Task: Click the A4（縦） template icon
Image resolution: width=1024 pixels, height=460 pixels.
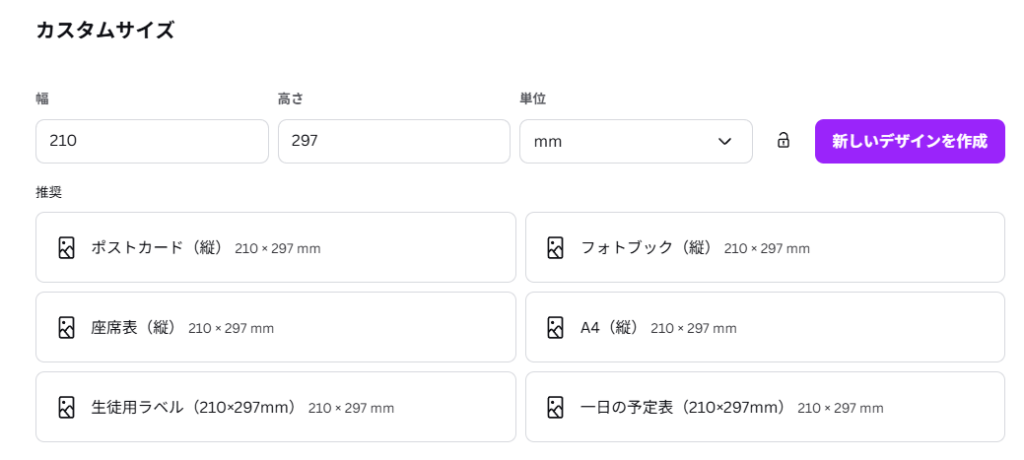Action: pyautogui.click(x=556, y=327)
